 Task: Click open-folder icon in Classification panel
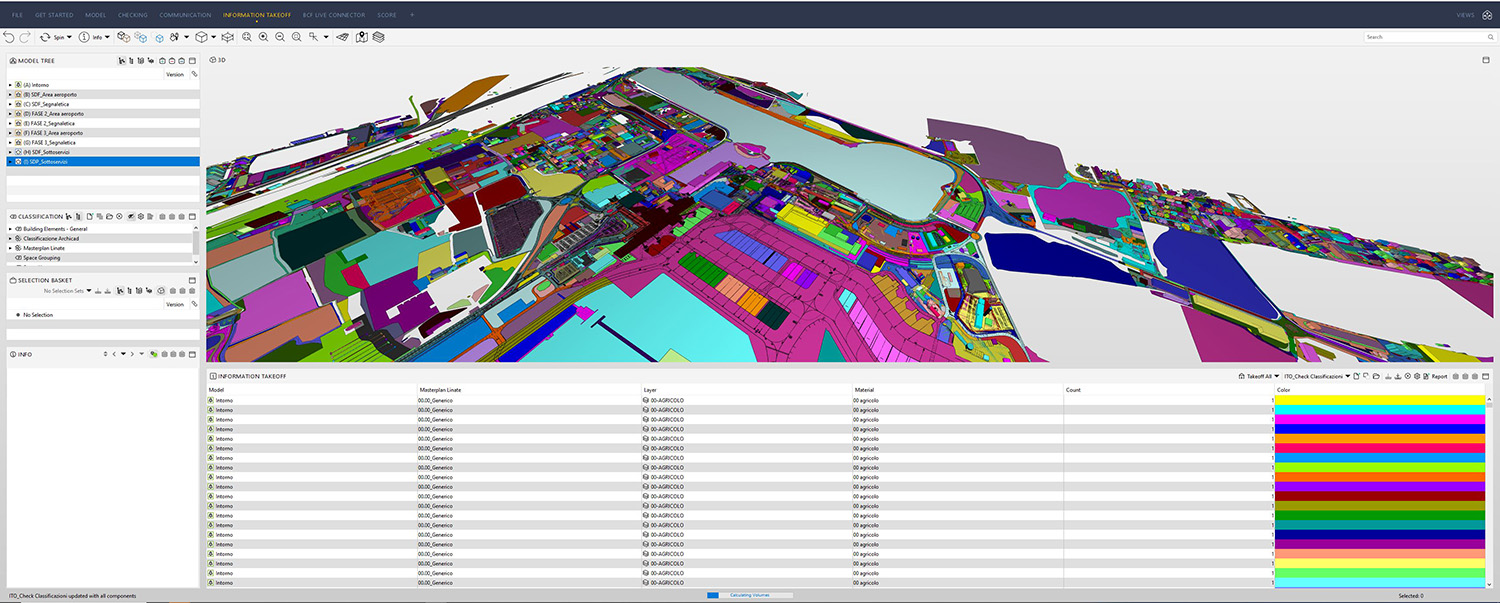click(x=109, y=216)
